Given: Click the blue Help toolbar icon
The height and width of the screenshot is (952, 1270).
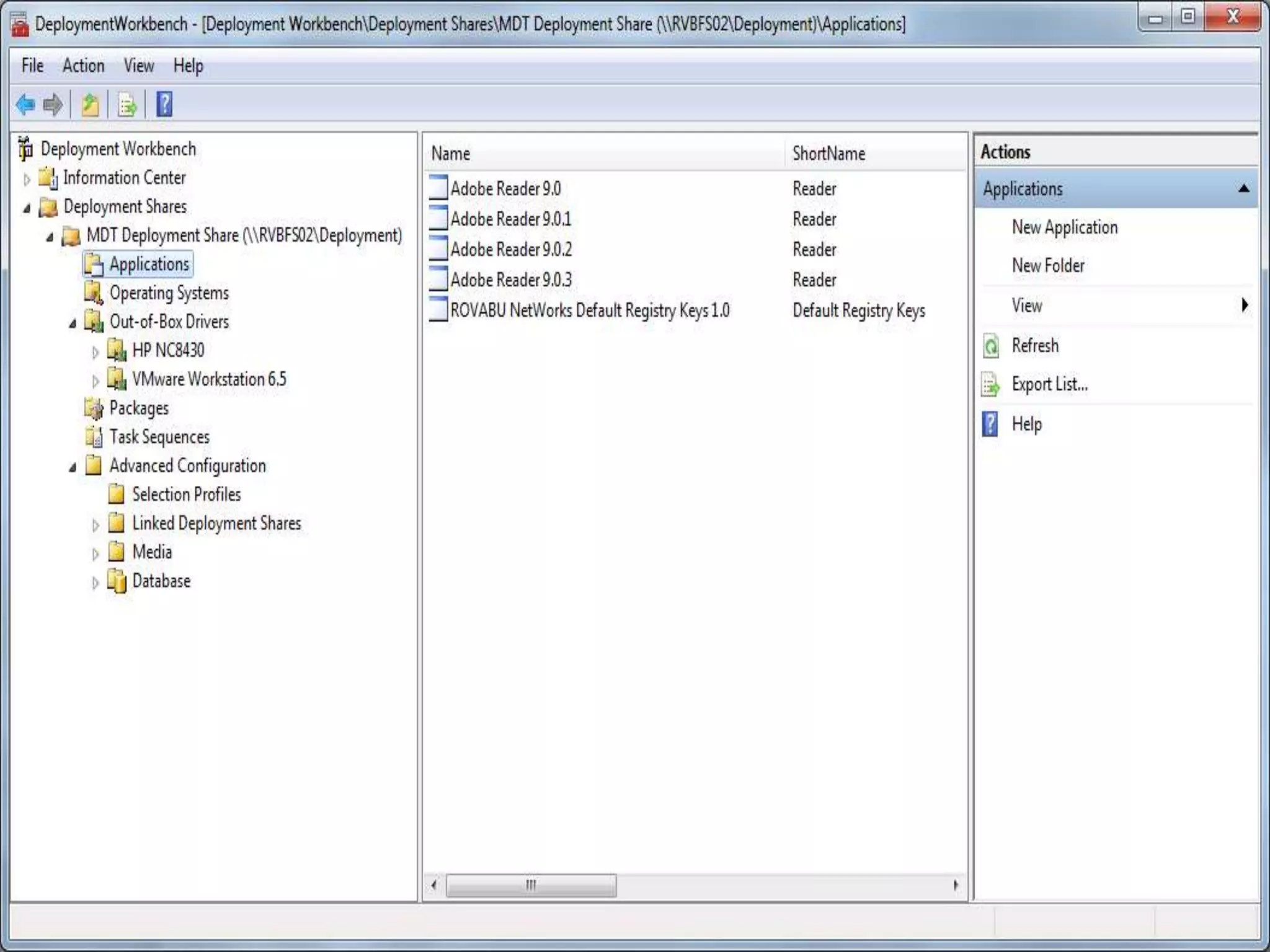Looking at the screenshot, I should [x=164, y=104].
